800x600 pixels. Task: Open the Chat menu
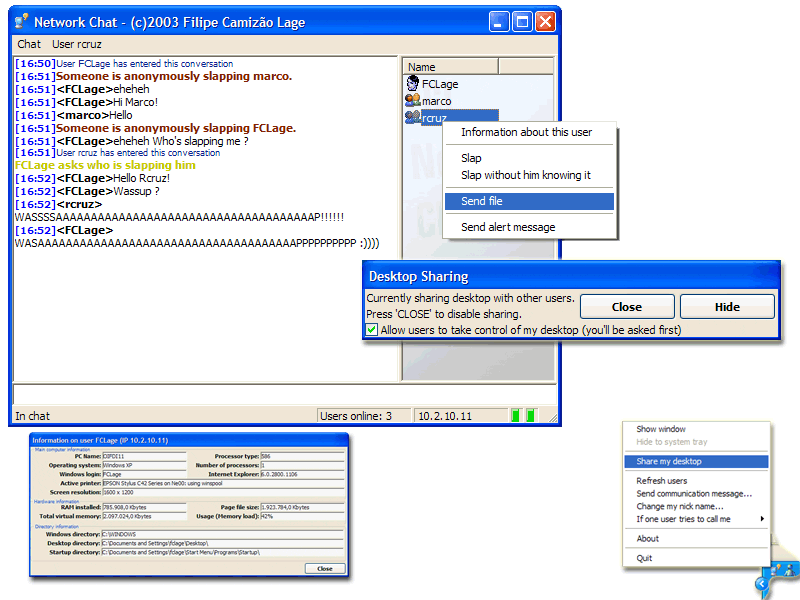click(x=29, y=44)
